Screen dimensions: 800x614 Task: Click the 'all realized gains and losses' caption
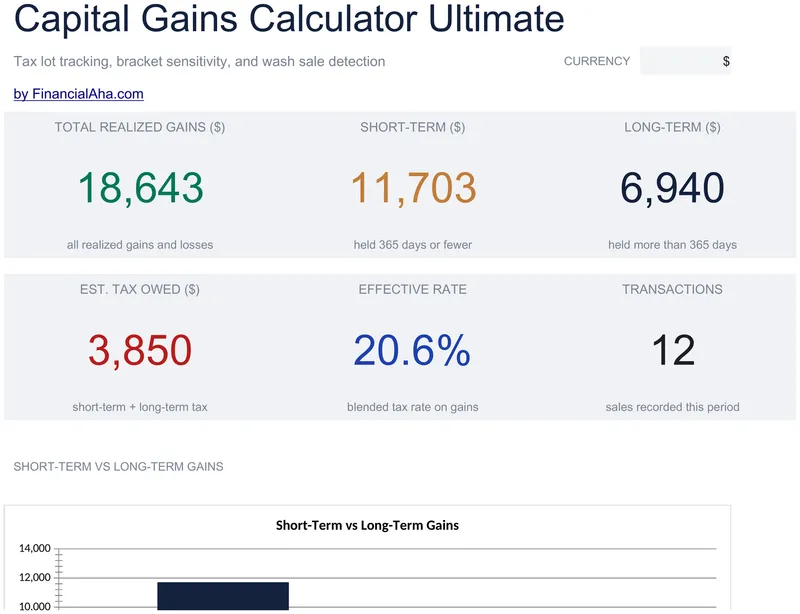(x=140, y=245)
